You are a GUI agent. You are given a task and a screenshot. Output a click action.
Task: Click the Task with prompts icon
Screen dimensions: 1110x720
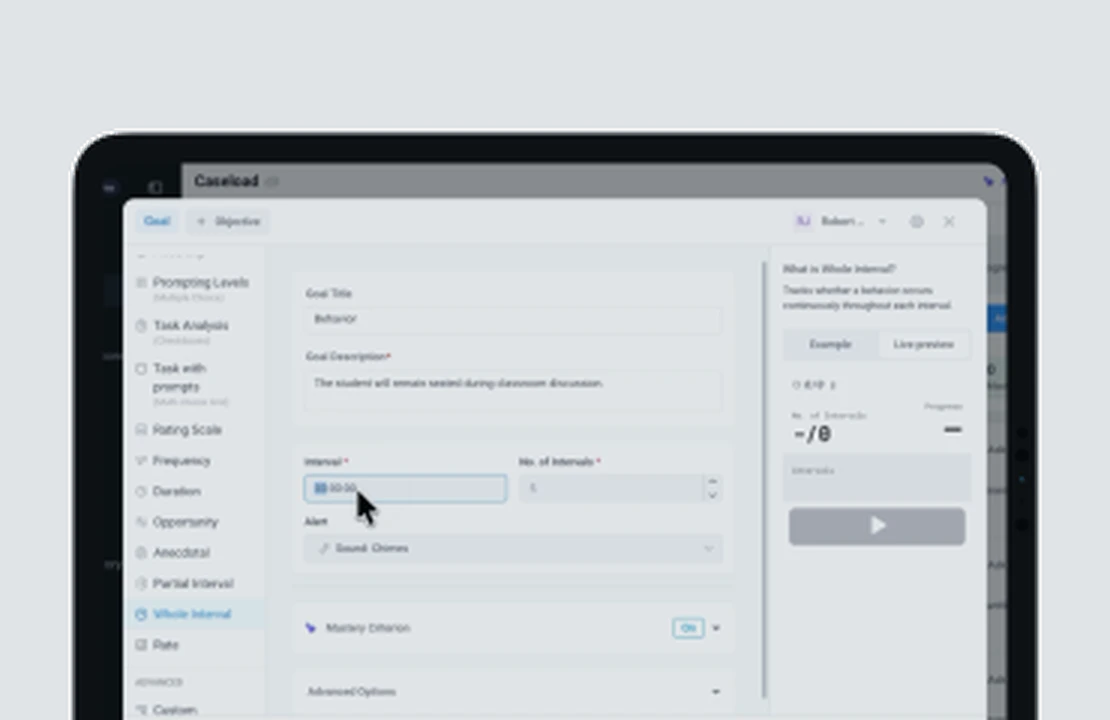142,369
